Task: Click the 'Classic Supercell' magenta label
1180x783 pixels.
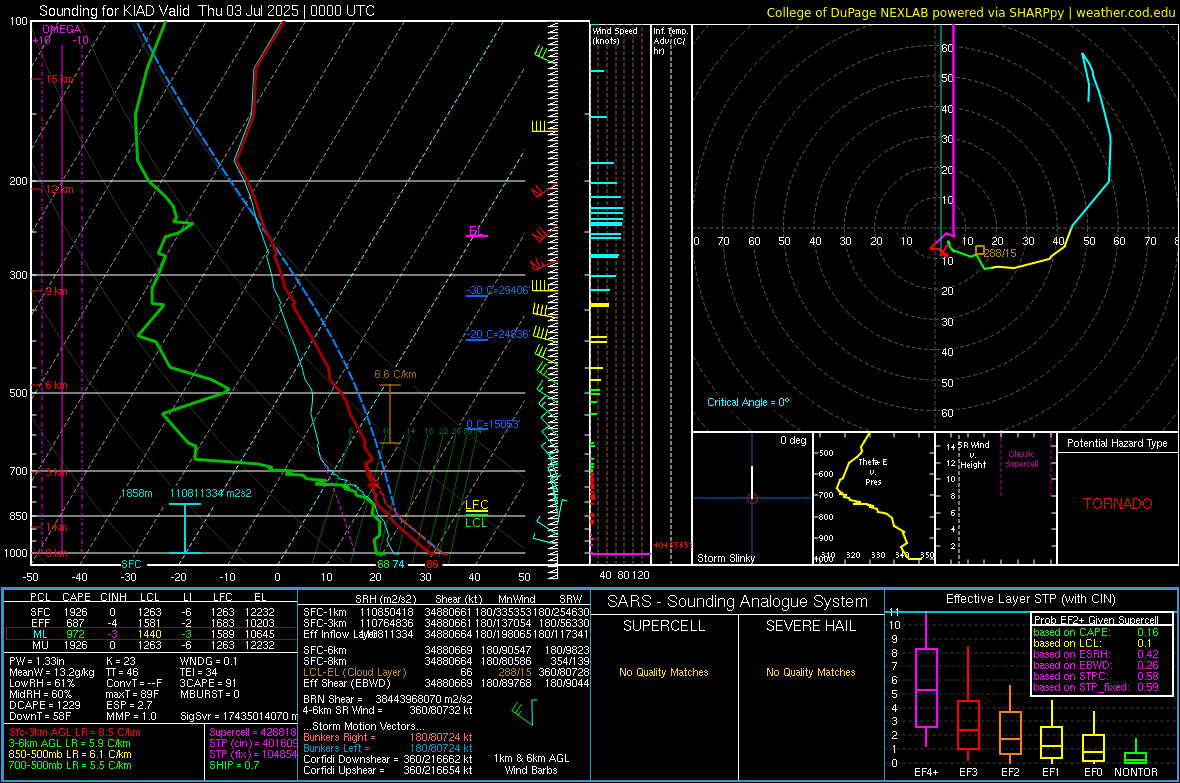Action: click(x=1021, y=459)
